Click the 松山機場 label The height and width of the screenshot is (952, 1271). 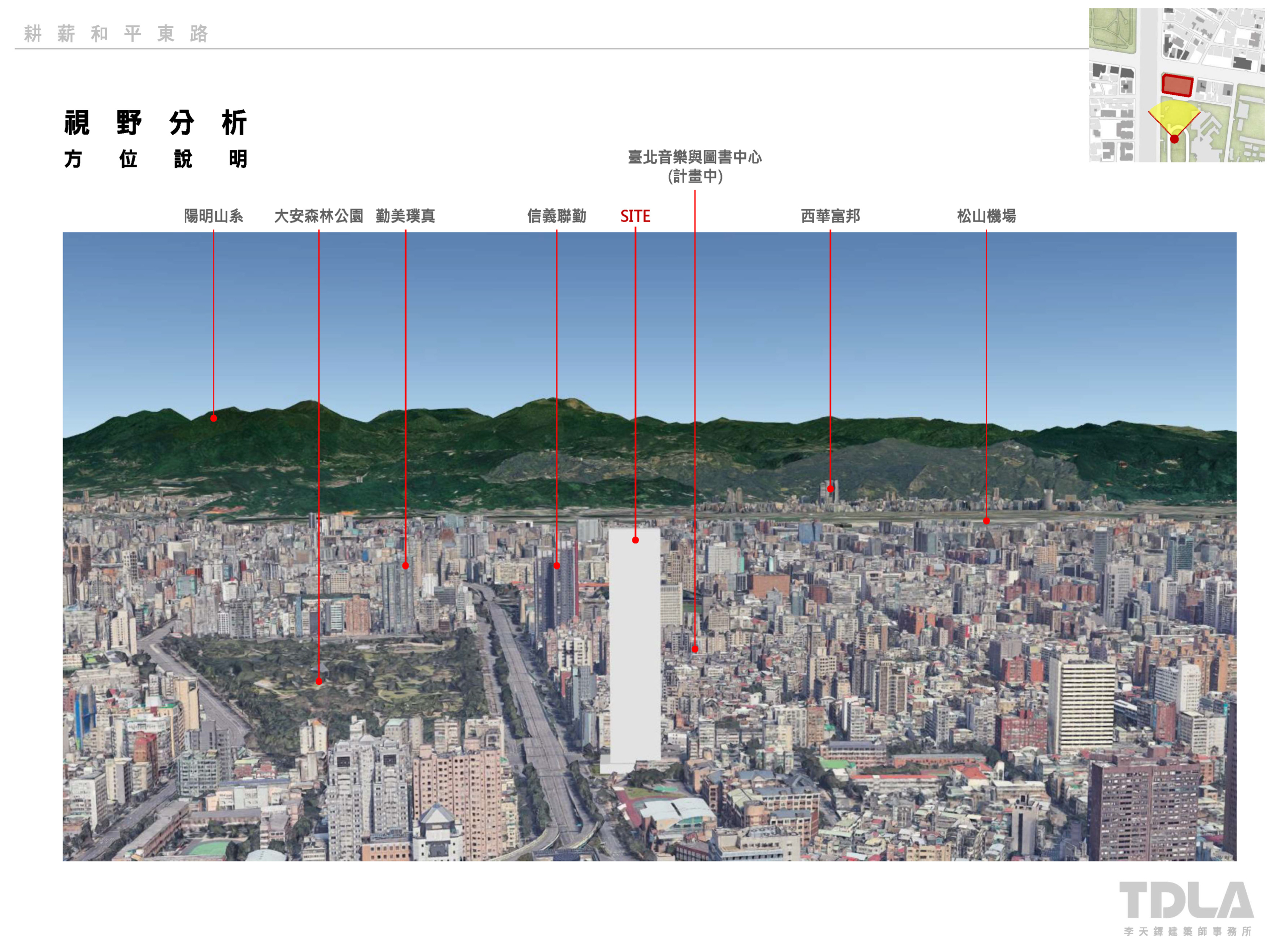click(986, 216)
